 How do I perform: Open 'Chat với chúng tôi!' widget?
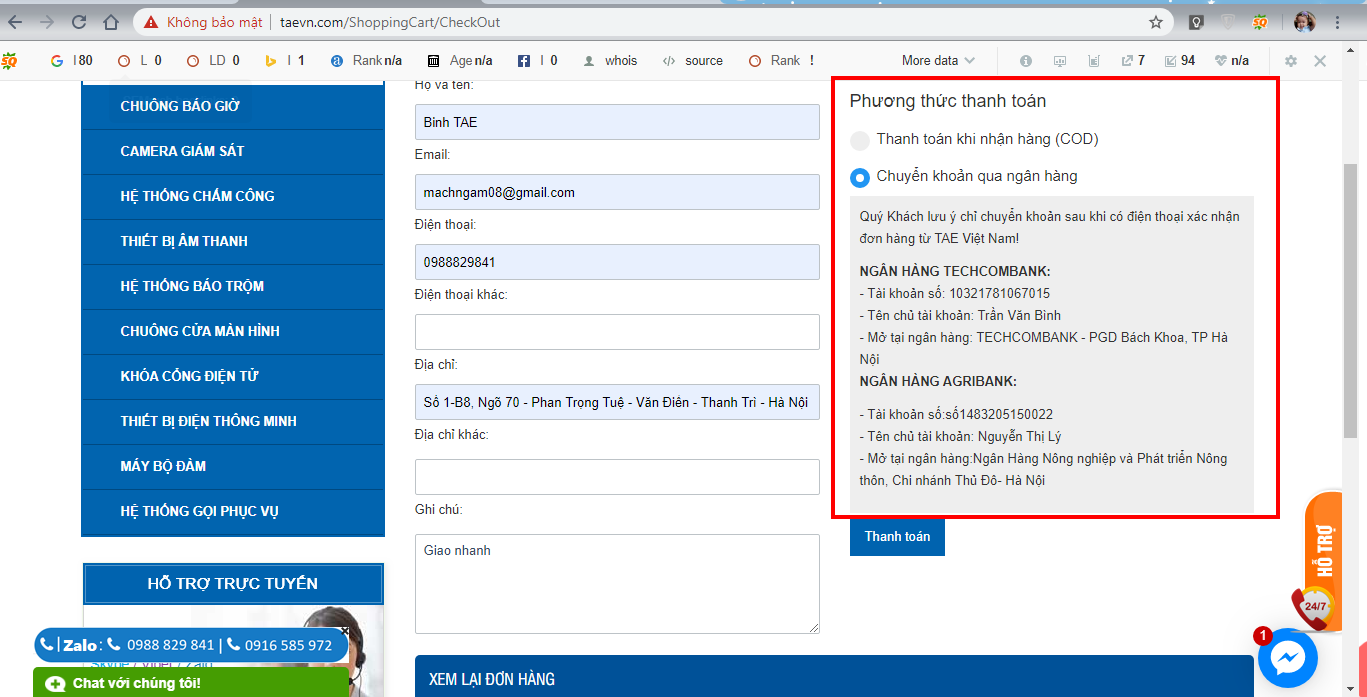point(191,683)
